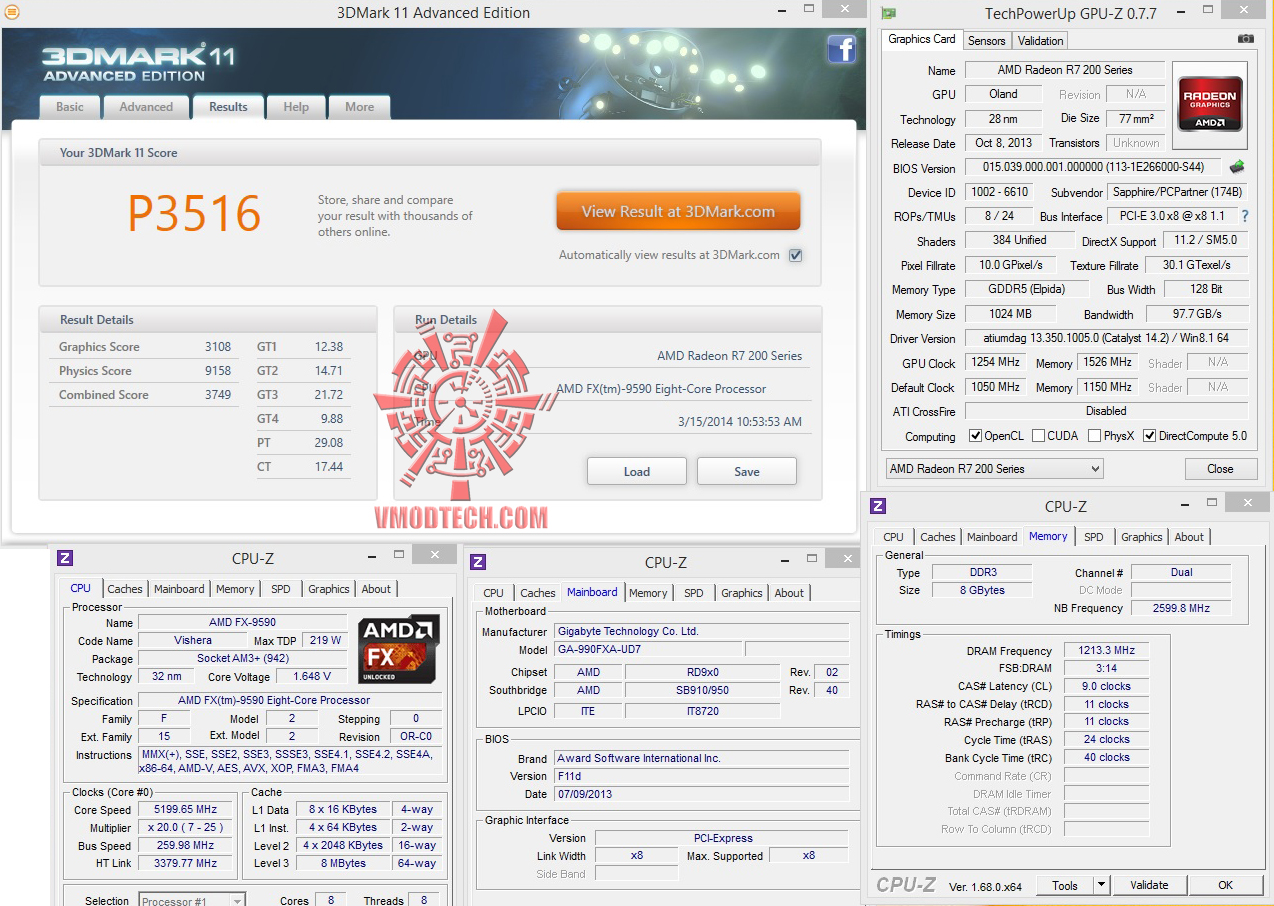Click the Close button in GPU-Z
Image resolution: width=1274 pixels, height=906 pixels.
point(1220,469)
